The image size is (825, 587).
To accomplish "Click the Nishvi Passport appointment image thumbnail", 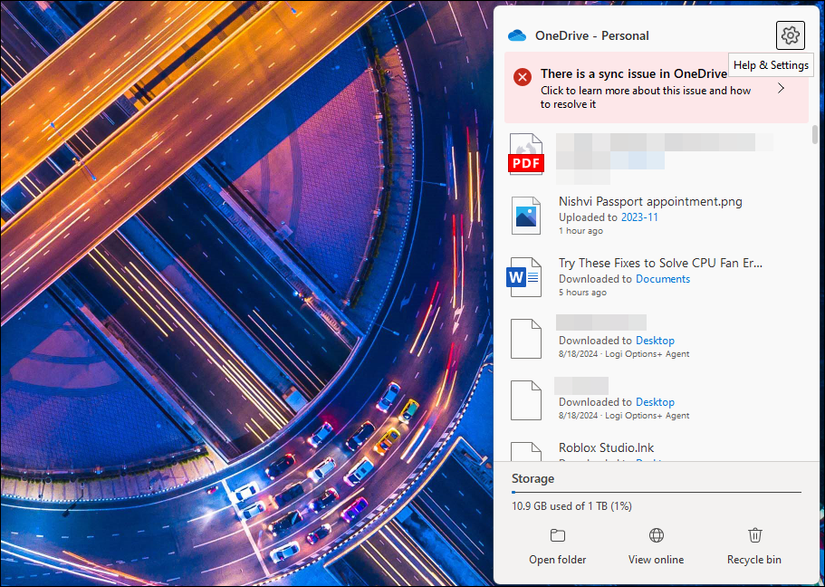I will [x=526, y=215].
